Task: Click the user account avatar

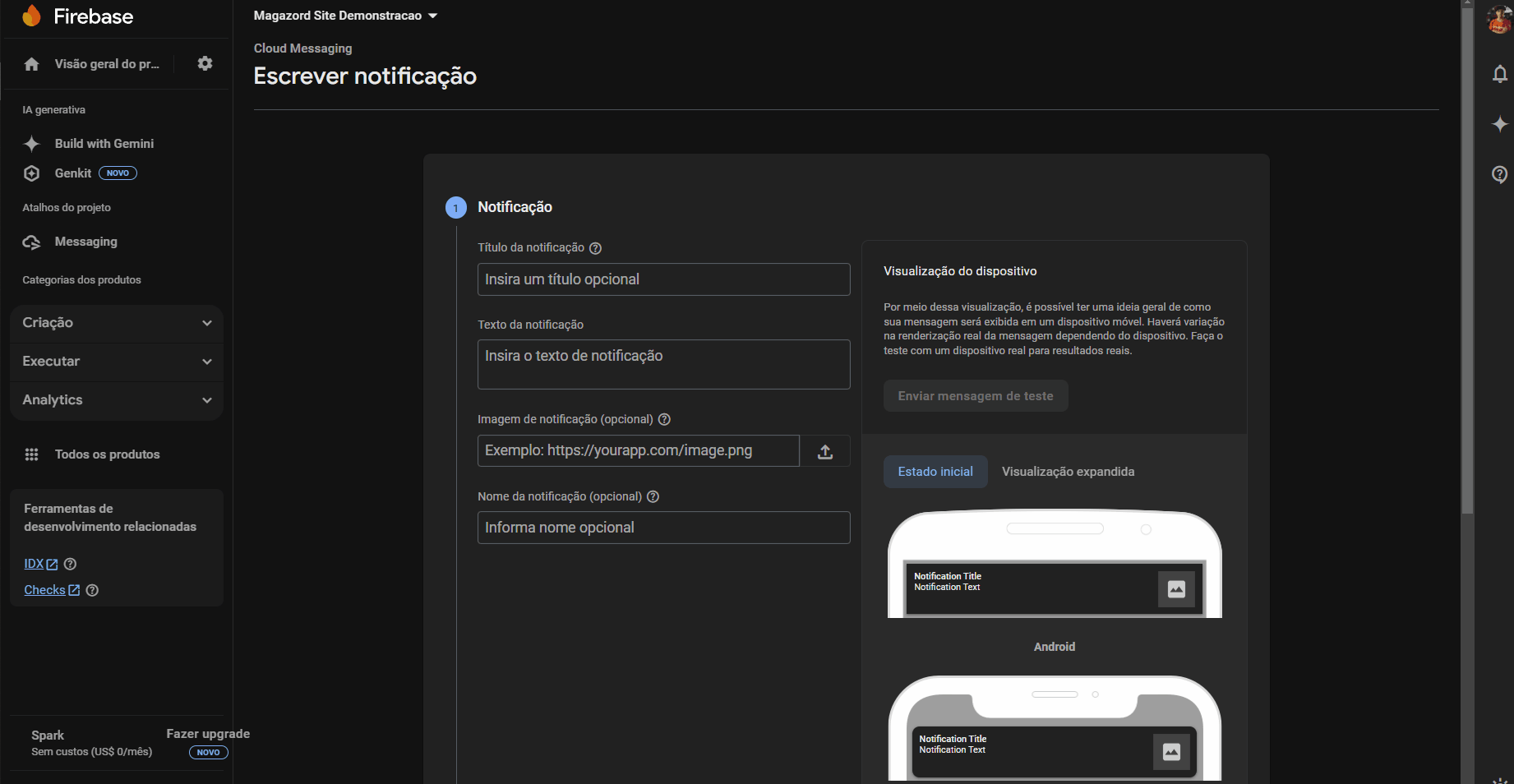Action: tap(1500, 20)
